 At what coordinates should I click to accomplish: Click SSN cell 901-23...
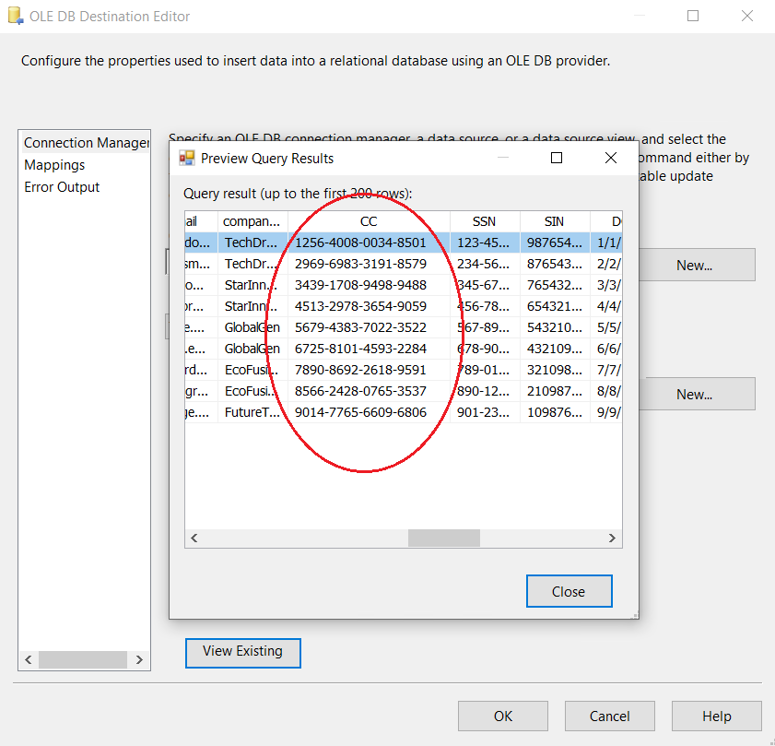pos(484,412)
